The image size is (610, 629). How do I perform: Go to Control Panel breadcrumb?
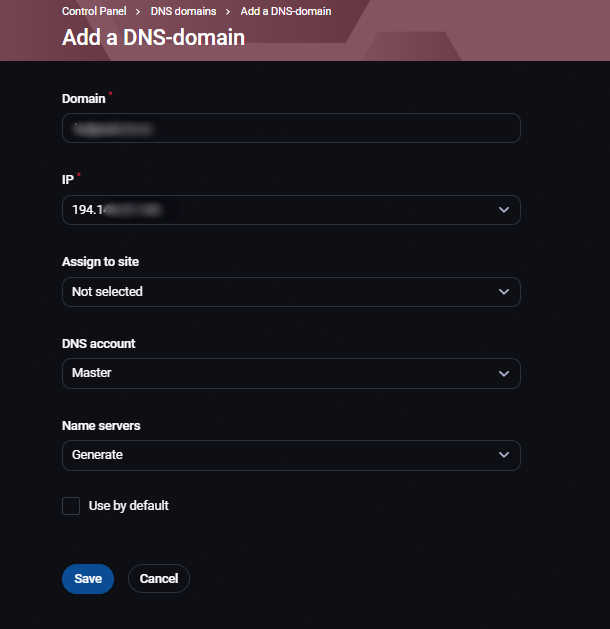coord(94,11)
